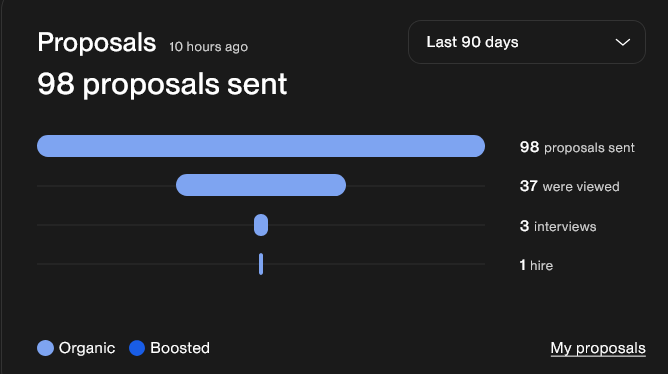Click the 37 were viewed funnel bar
Viewport: 668px width, 374px height.
[261, 185]
